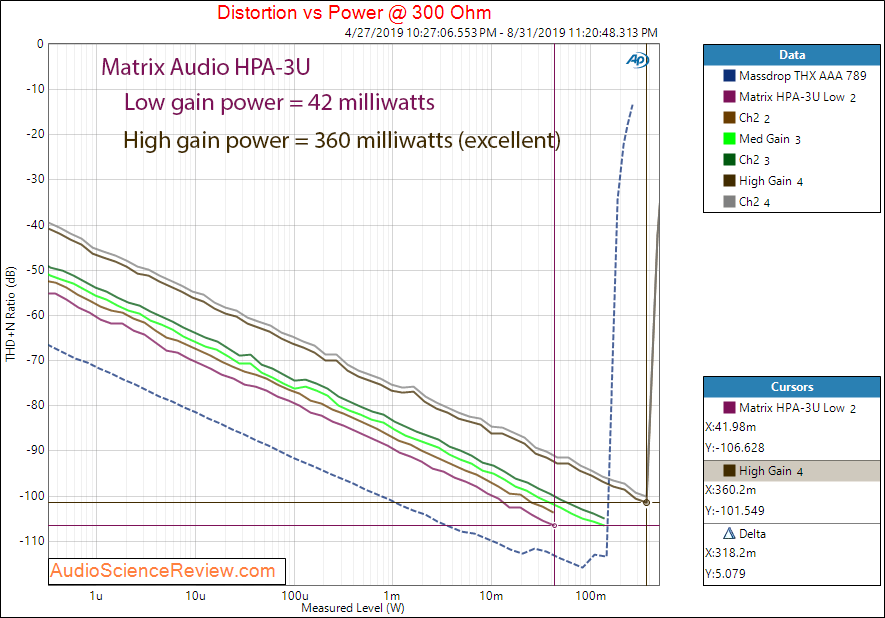Select the 'Ch2 4' legend entry

[x=754, y=202]
